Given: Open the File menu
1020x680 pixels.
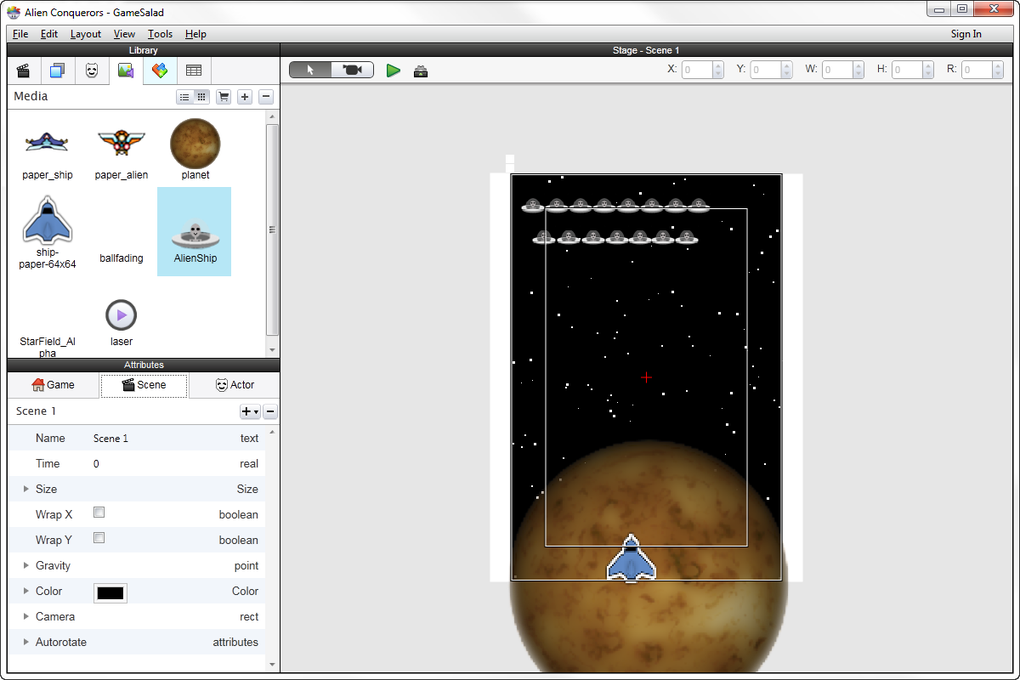Looking at the screenshot, I should (20, 34).
